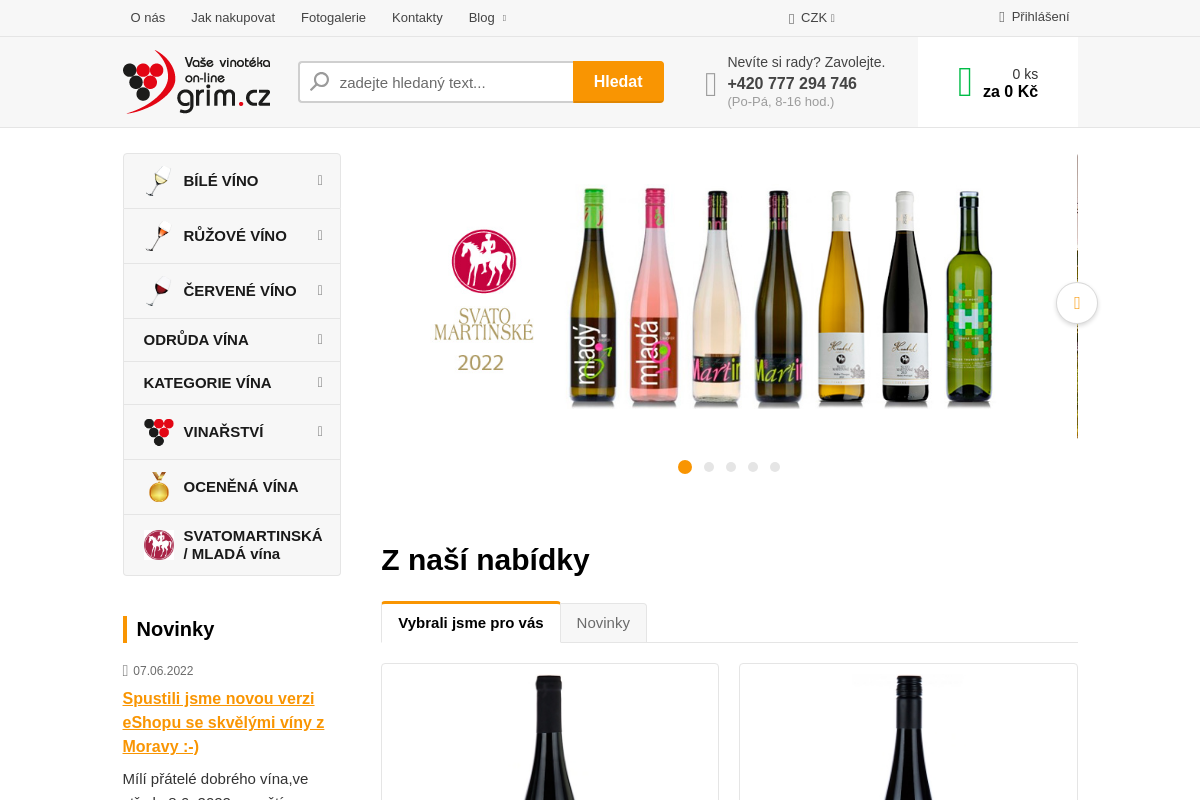Image resolution: width=1200 pixels, height=800 pixels.
Task: Switch to the Novinky tab
Action: [603, 622]
